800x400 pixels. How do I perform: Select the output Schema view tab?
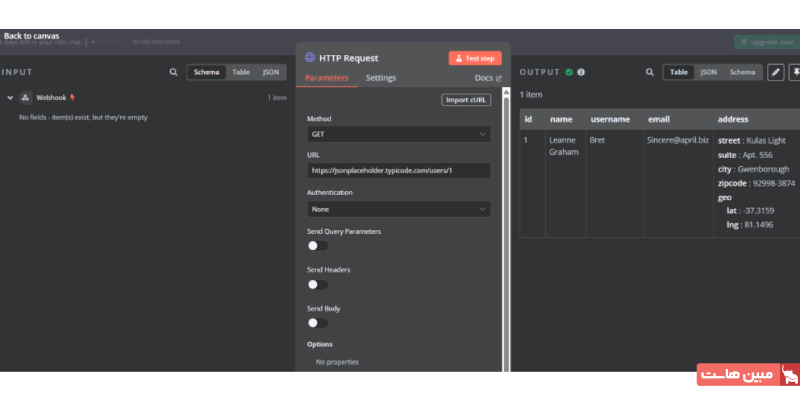click(x=742, y=72)
